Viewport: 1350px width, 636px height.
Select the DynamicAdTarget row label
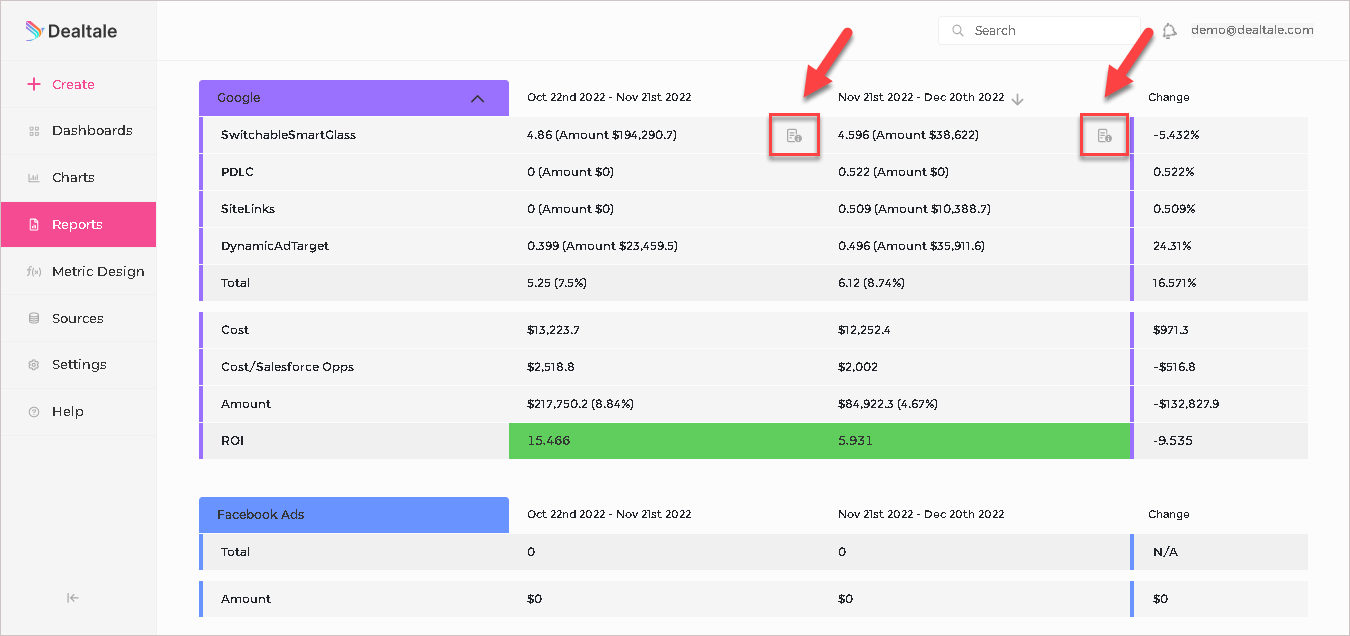(275, 246)
